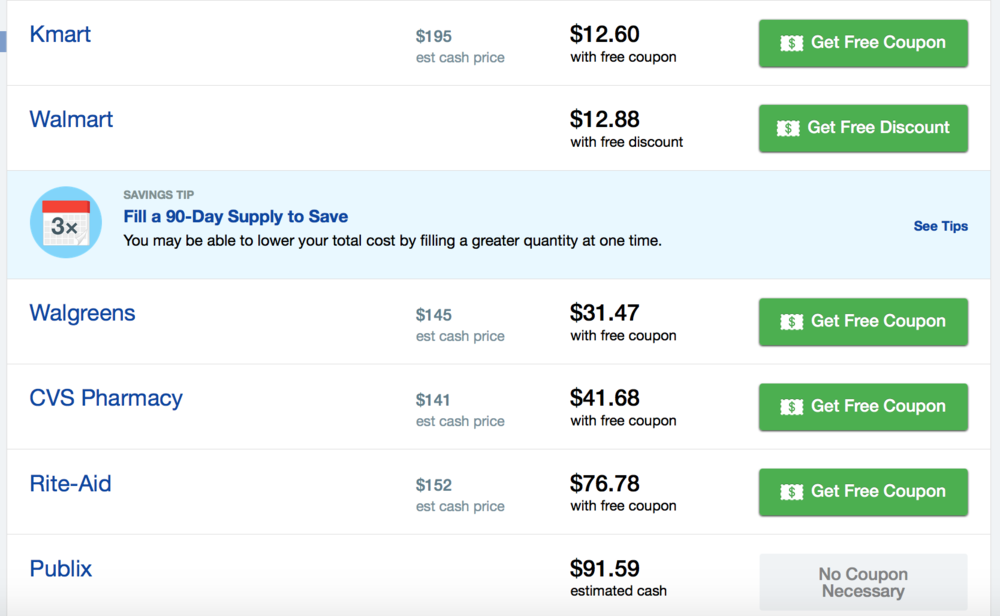Viewport: 1000px width, 616px height.
Task: Click the Walmart $12.88 discount price
Action: [x=604, y=120]
